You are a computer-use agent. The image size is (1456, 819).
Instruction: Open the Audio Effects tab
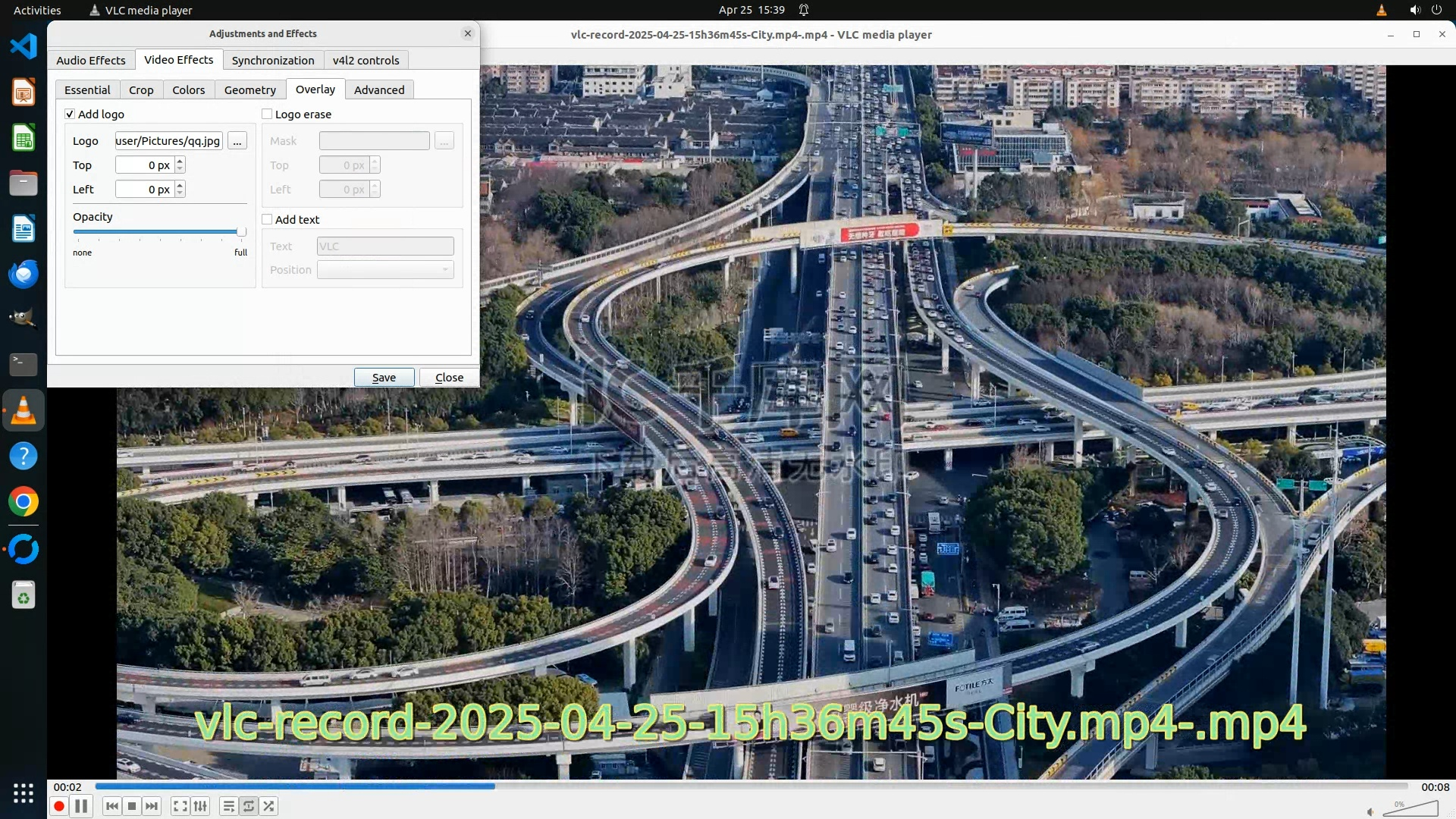click(x=90, y=60)
